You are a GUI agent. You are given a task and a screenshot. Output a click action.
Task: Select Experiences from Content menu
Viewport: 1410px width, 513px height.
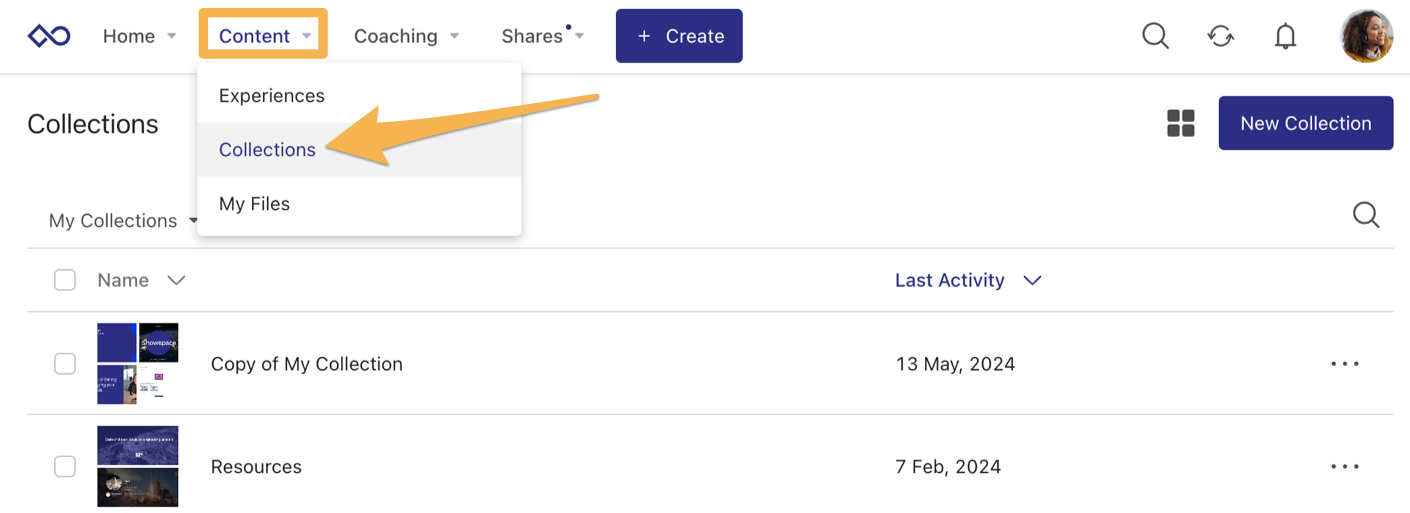pyautogui.click(x=272, y=96)
